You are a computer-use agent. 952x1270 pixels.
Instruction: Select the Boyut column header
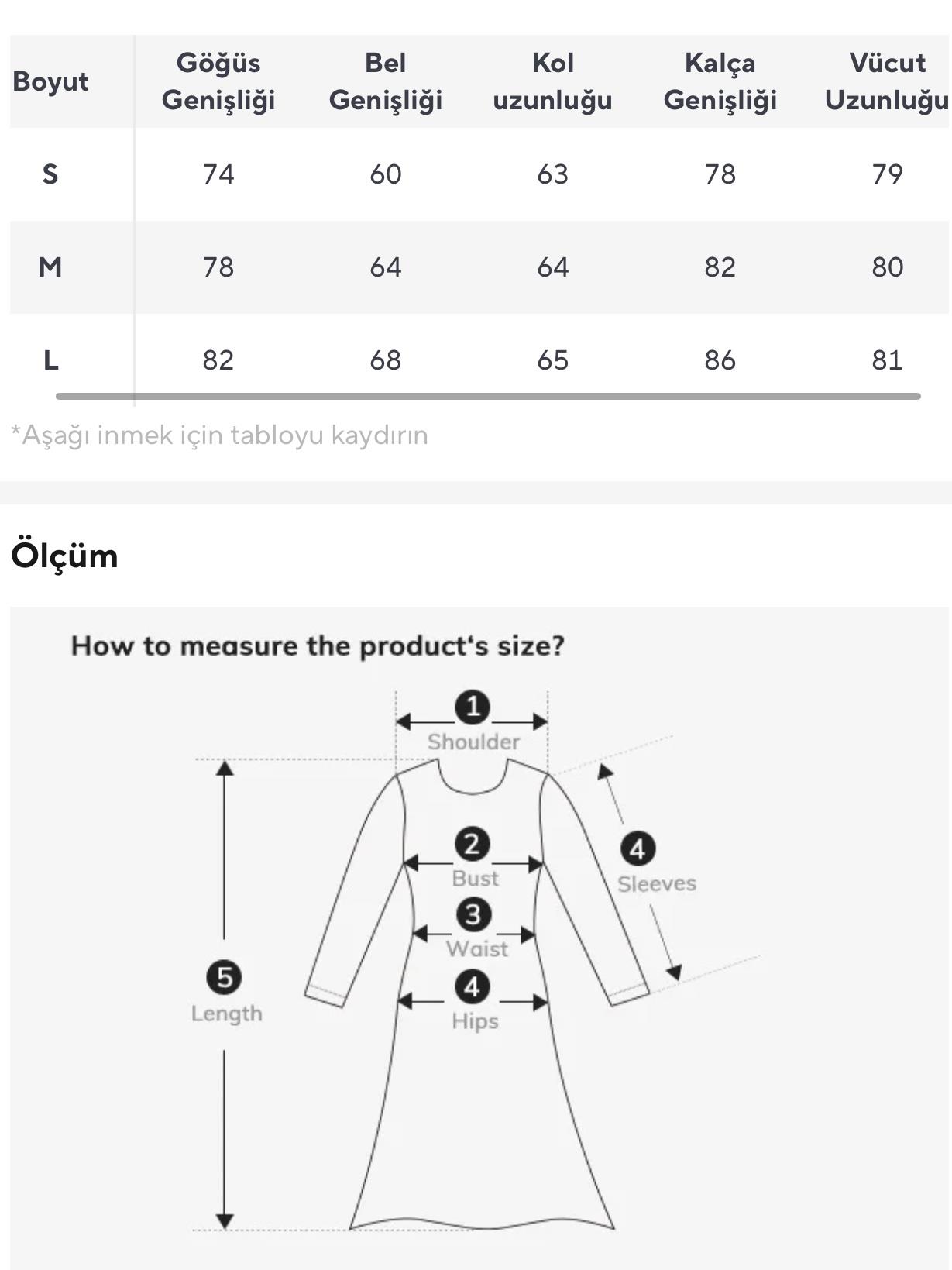(x=50, y=81)
